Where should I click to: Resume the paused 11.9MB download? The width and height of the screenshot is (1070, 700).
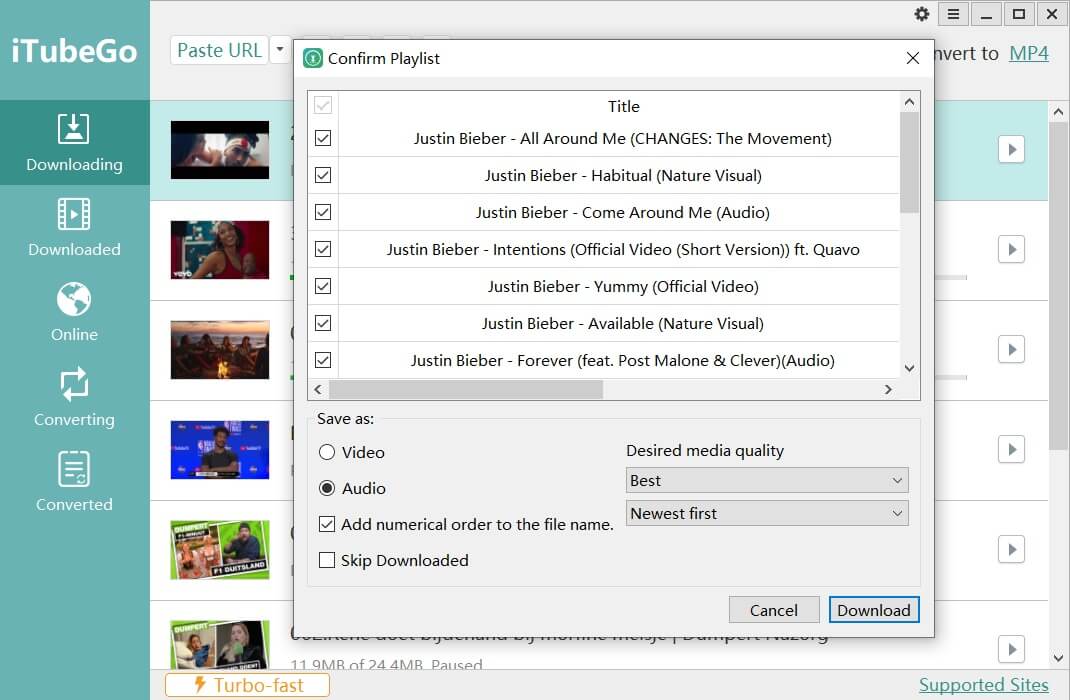tap(1011, 649)
